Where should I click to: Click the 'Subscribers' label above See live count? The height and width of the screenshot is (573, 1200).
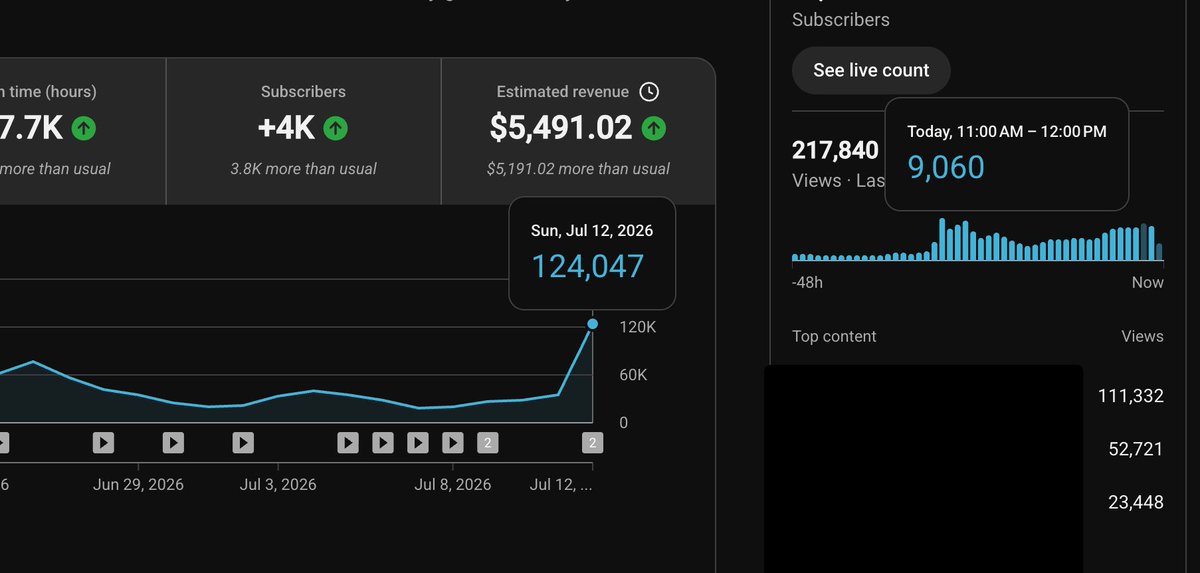(x=841, y=20)
